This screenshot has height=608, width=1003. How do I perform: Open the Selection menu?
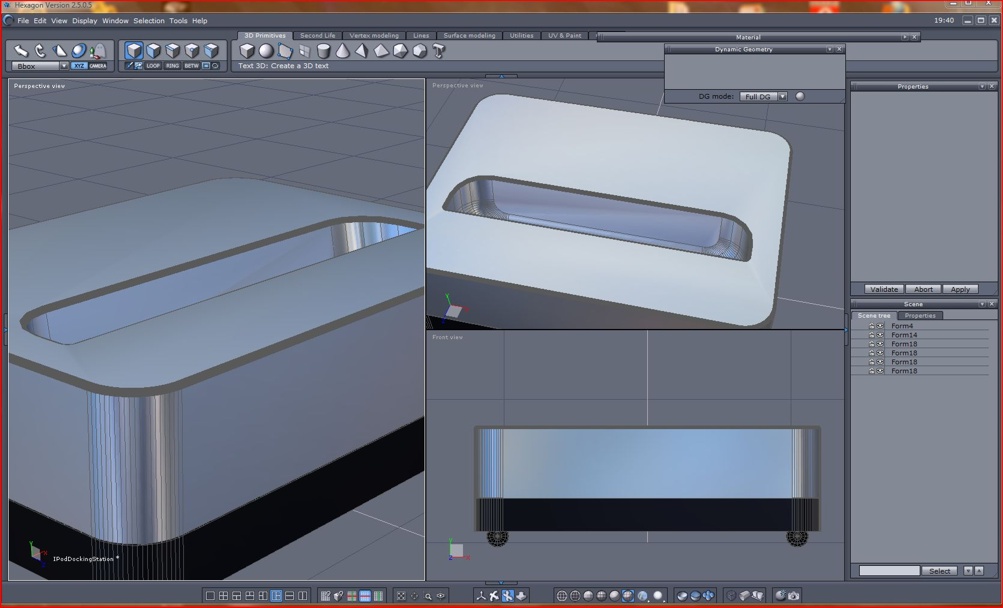click(x=148, y=20)
